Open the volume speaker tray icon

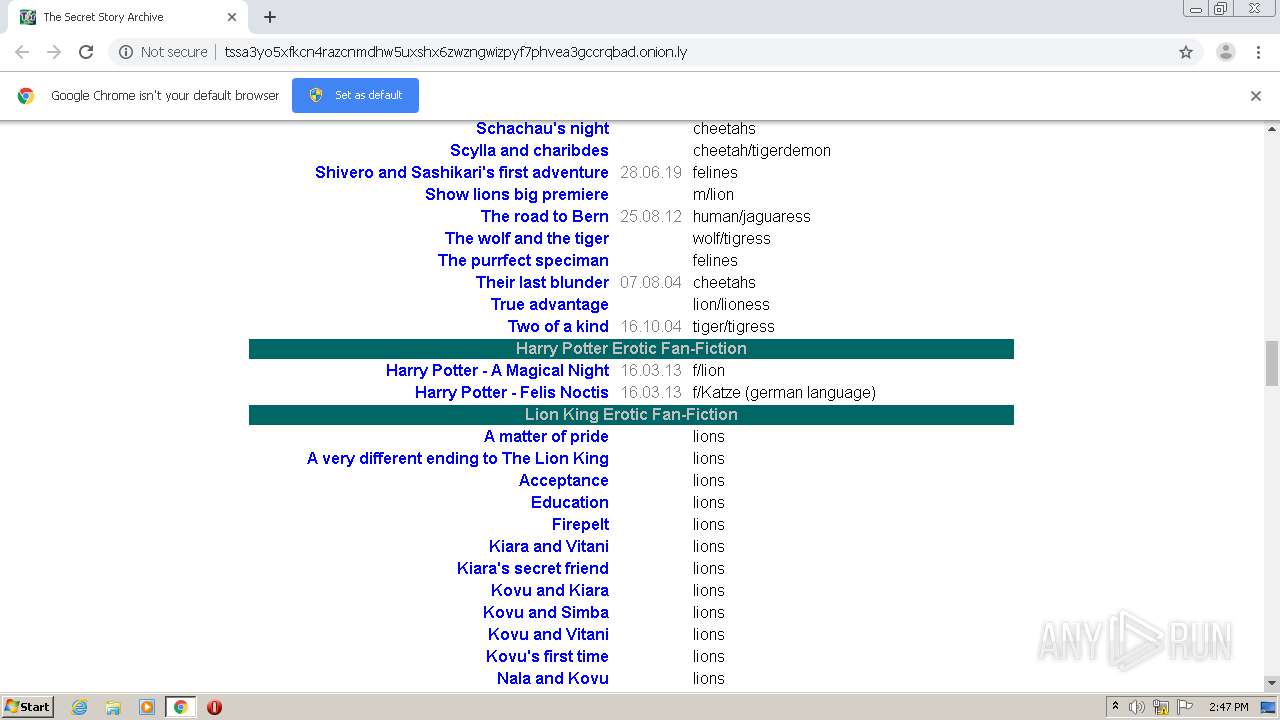[1137, 707]
